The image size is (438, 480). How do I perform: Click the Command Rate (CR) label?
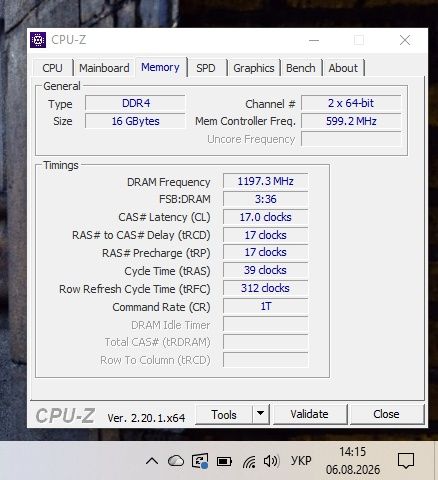[x=161, y=307]
